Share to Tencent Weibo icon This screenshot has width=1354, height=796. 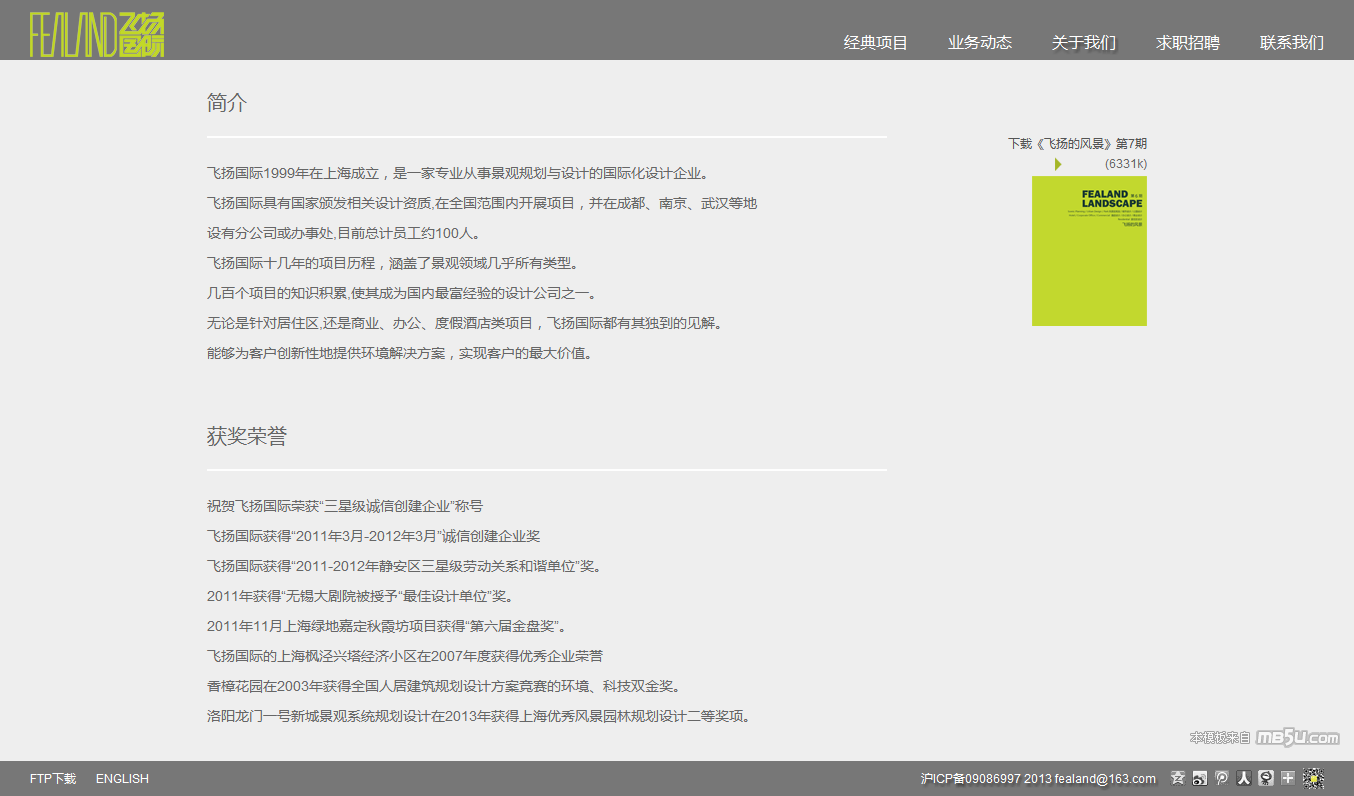pos(1222,778)
